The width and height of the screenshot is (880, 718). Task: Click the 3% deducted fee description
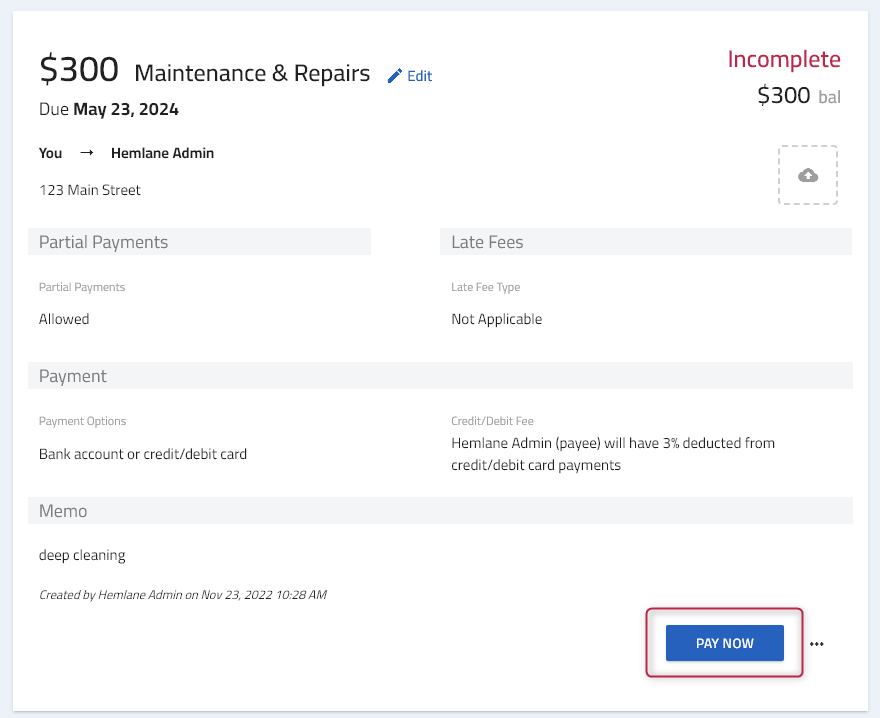613,454
